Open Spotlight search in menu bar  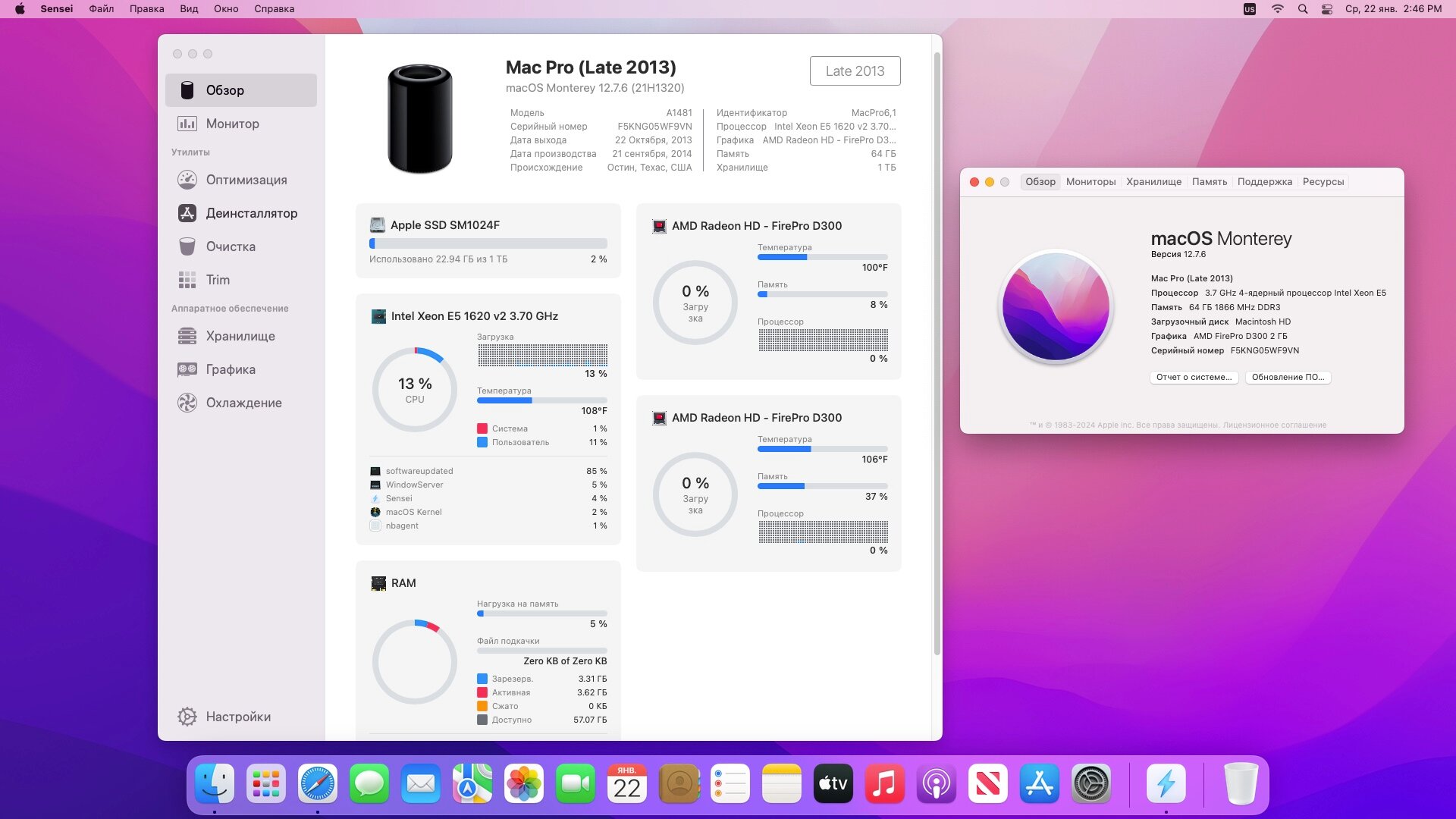click(x=1302, y=9)
